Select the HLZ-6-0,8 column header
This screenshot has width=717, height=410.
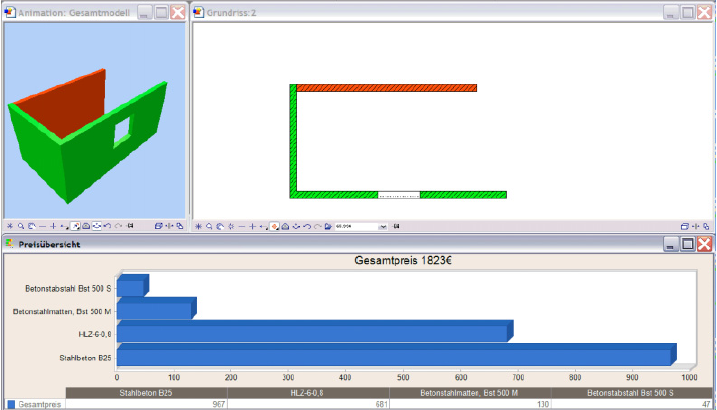point(307,393)
